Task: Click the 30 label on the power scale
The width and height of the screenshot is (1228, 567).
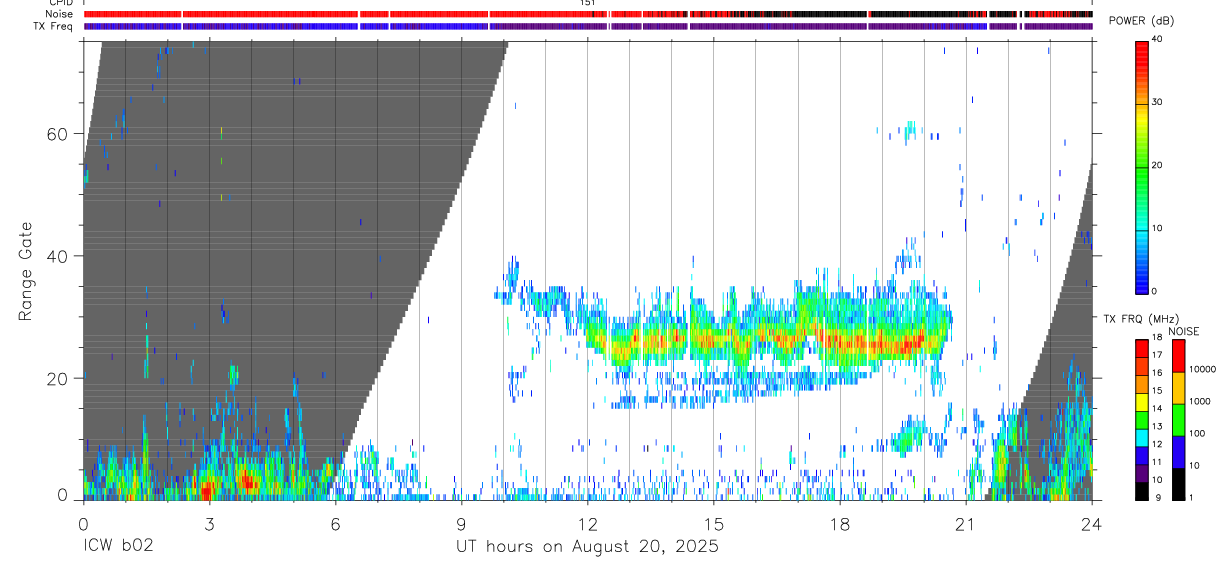Action: pyautogui.click(x=1157, y=102)
